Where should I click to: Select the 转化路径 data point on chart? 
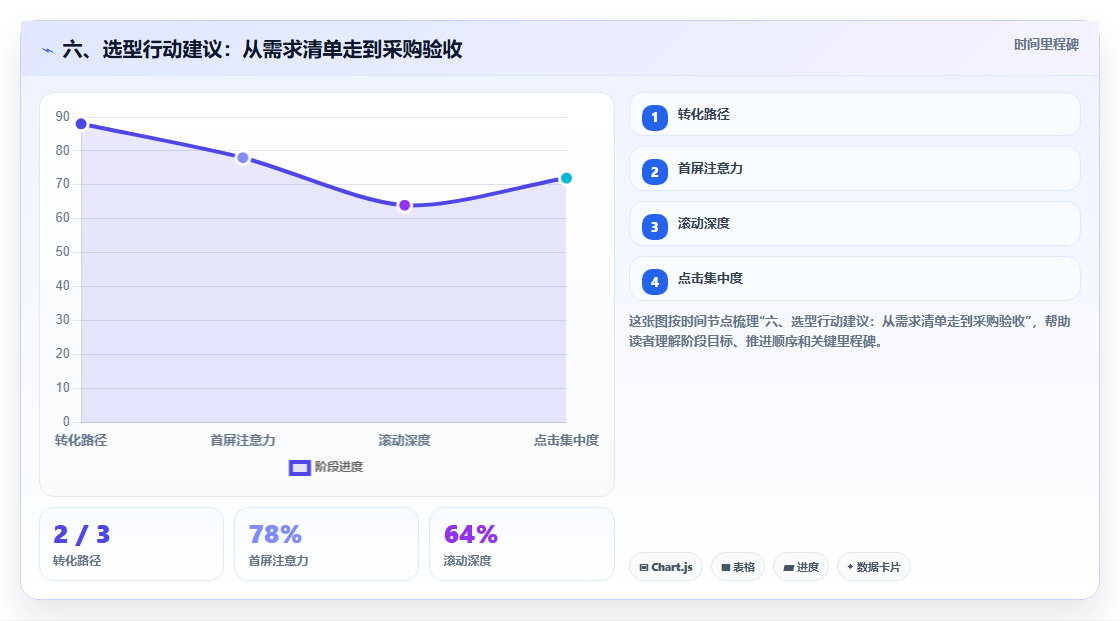point(81,124)
